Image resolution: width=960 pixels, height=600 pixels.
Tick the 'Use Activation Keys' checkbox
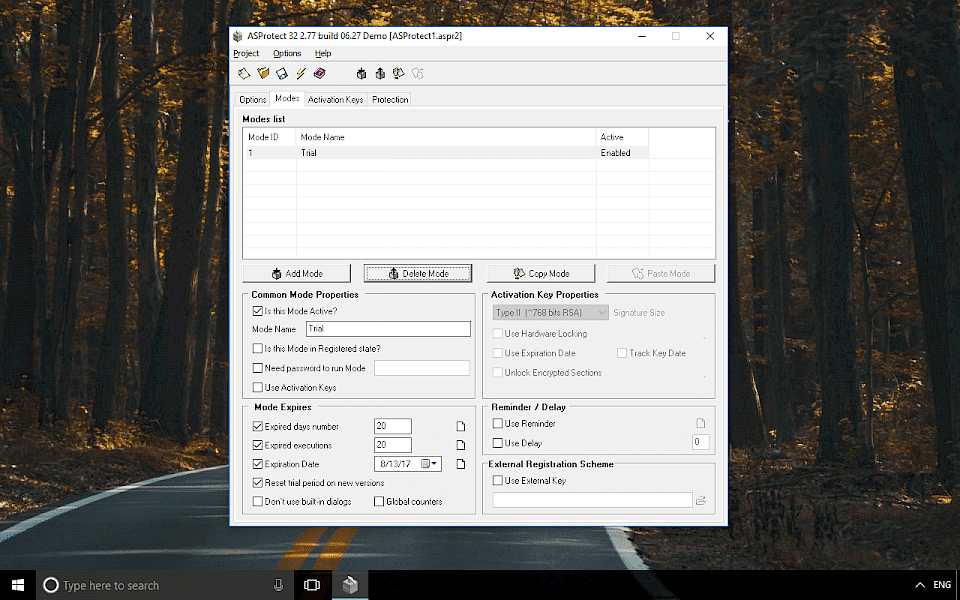(x=258, y=388)
